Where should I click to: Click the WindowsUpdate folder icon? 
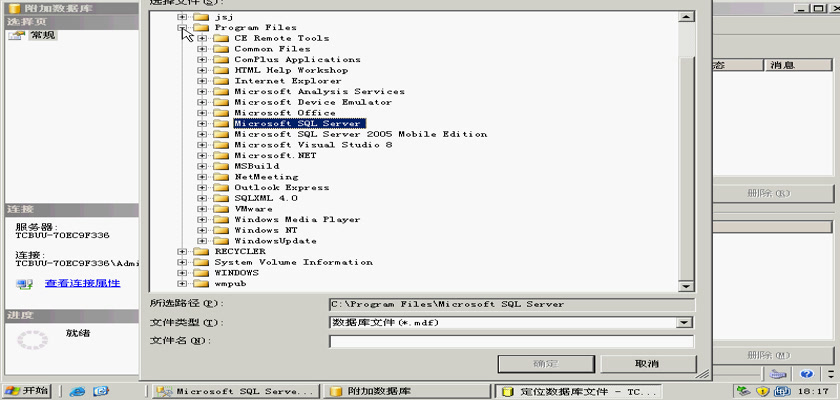pyautogui.click(x=221, y=241)
